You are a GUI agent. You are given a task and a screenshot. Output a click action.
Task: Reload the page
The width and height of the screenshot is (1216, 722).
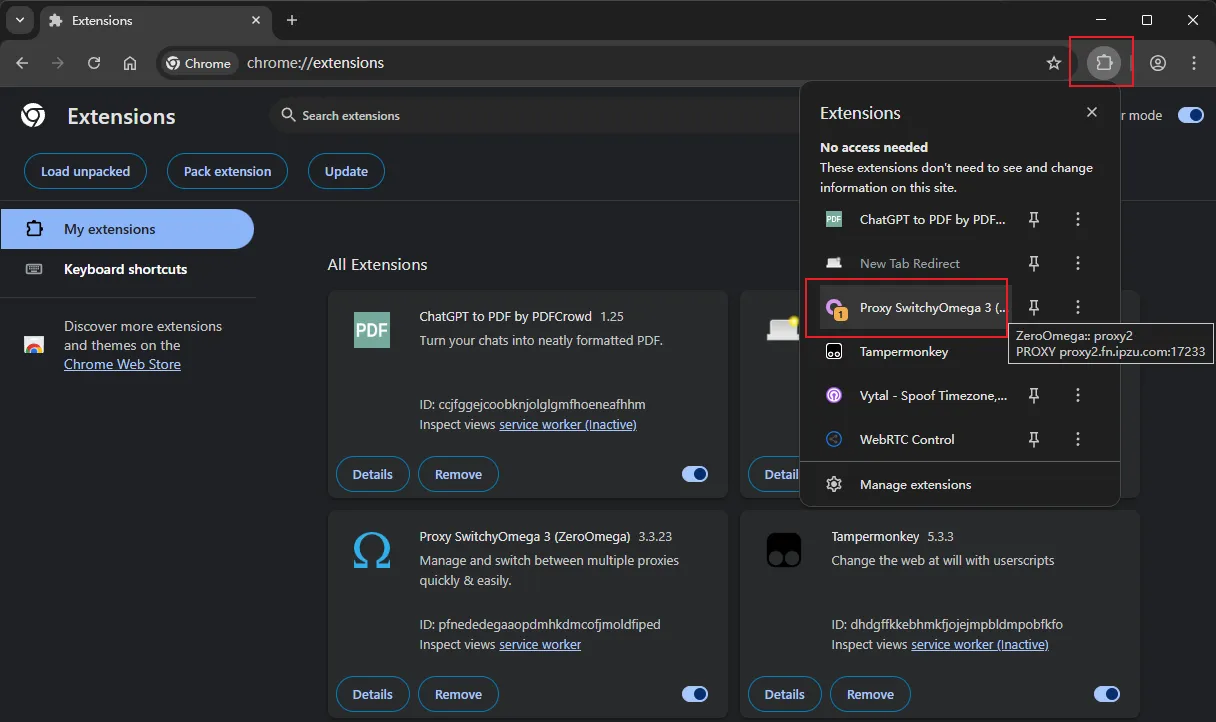pyautogui.click(x=94, y=63)
